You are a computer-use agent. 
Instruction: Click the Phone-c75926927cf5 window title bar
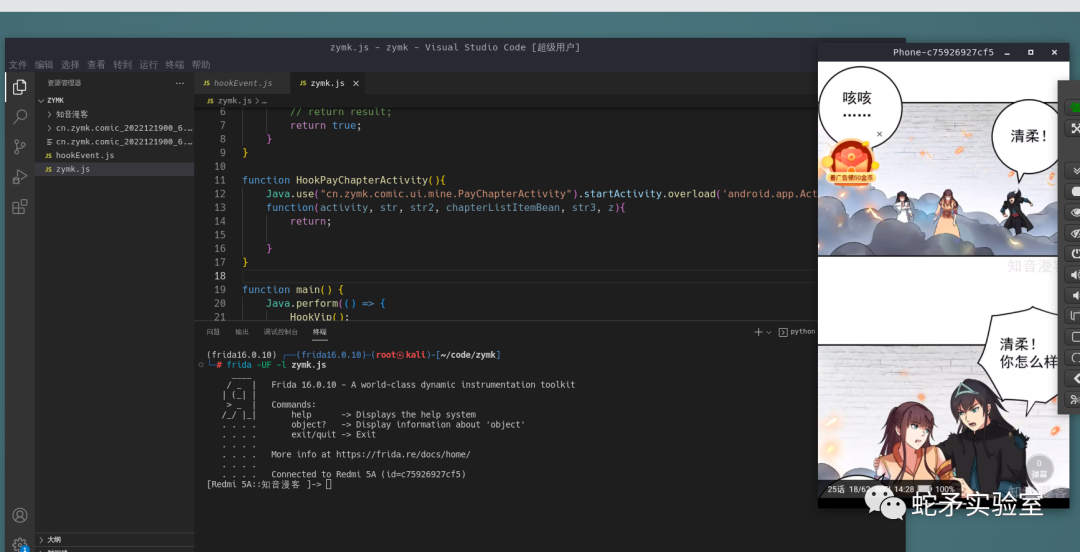click(943, 52)
